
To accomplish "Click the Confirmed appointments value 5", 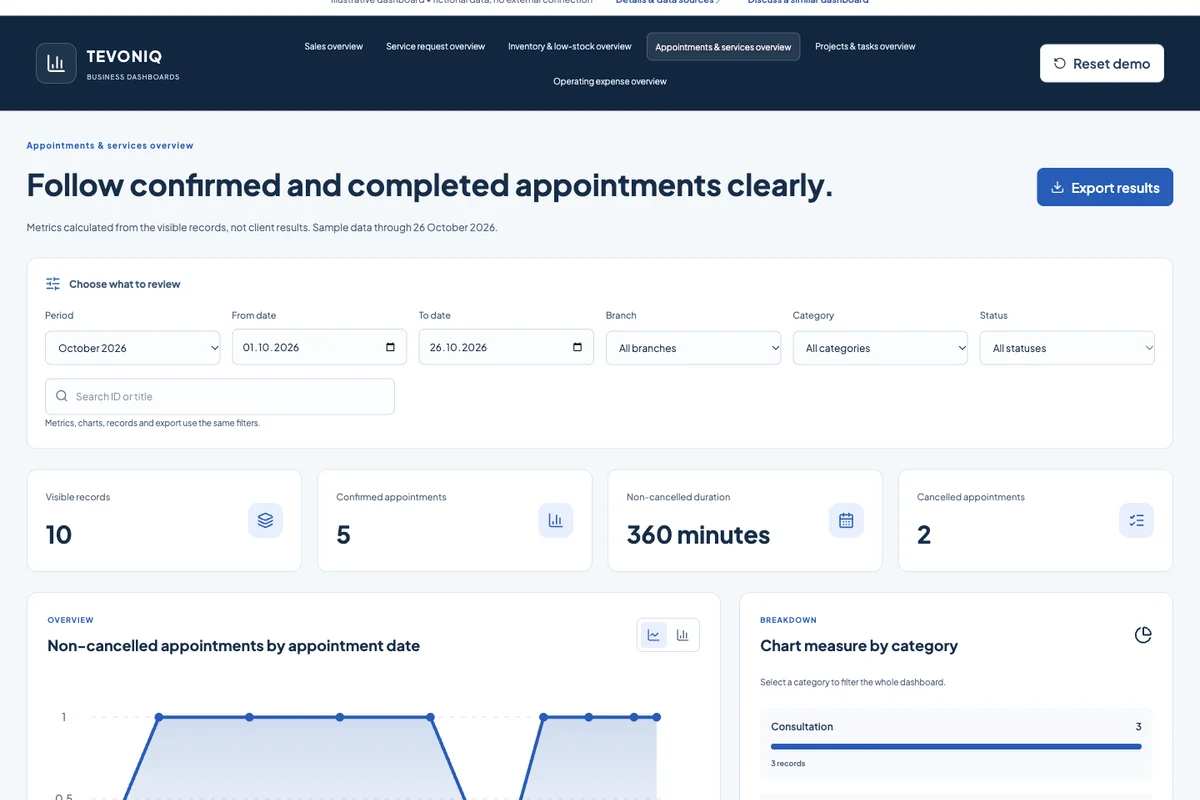I will click(343, 535).
